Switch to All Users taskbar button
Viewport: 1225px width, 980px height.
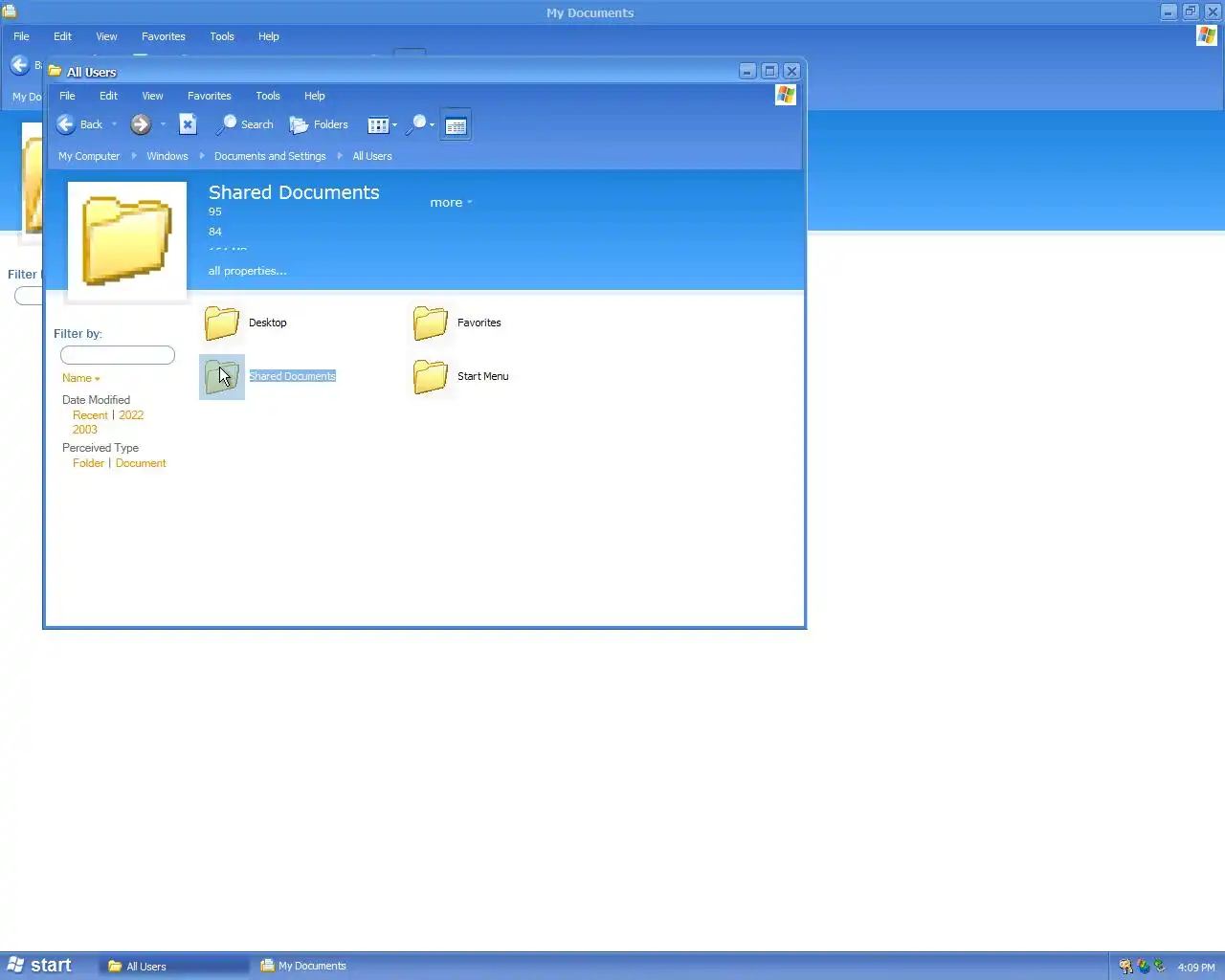[173, 967]
